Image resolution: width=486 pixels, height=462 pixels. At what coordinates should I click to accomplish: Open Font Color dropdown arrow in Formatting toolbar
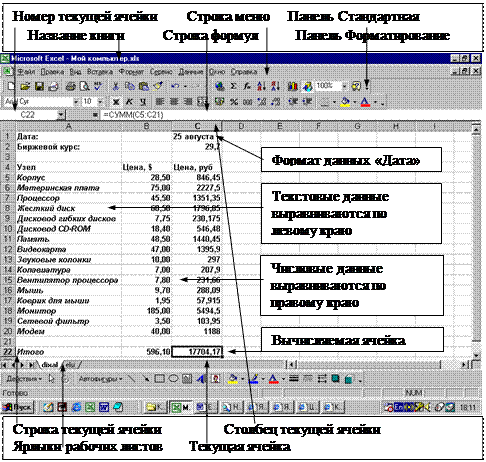pyautogui.click(x=375, y=102)
